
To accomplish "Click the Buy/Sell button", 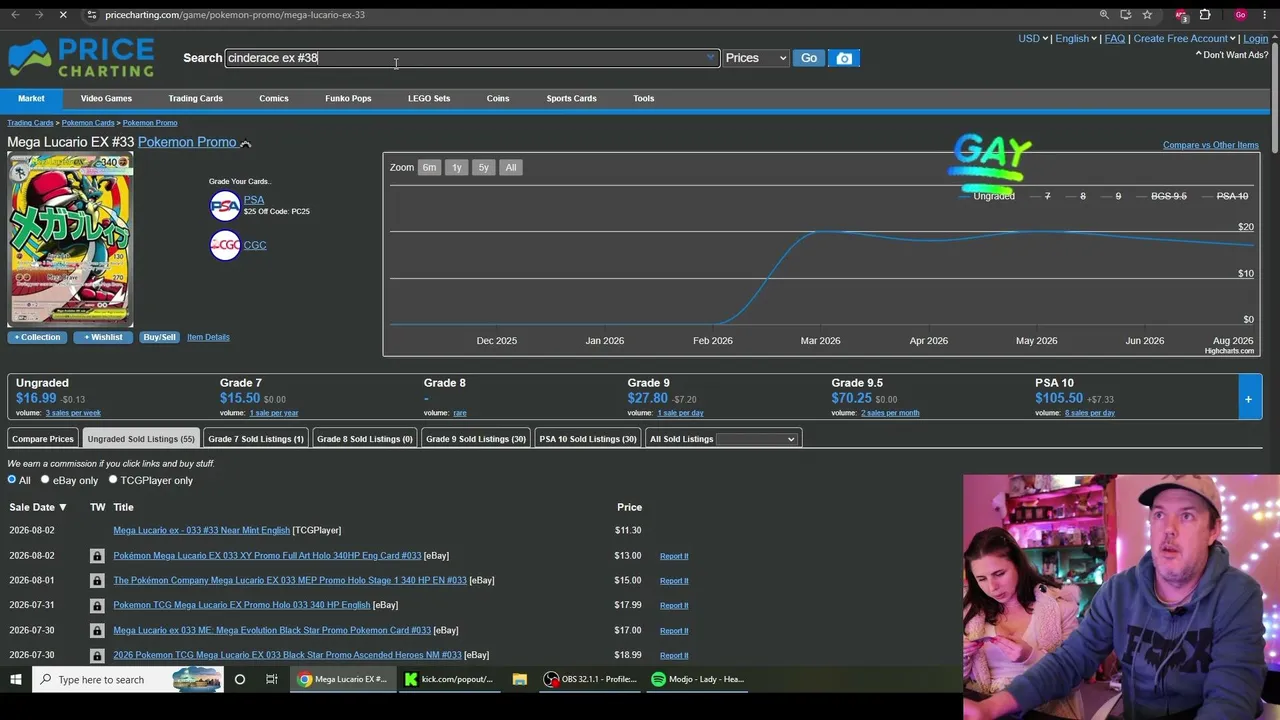I will point(159,337).
